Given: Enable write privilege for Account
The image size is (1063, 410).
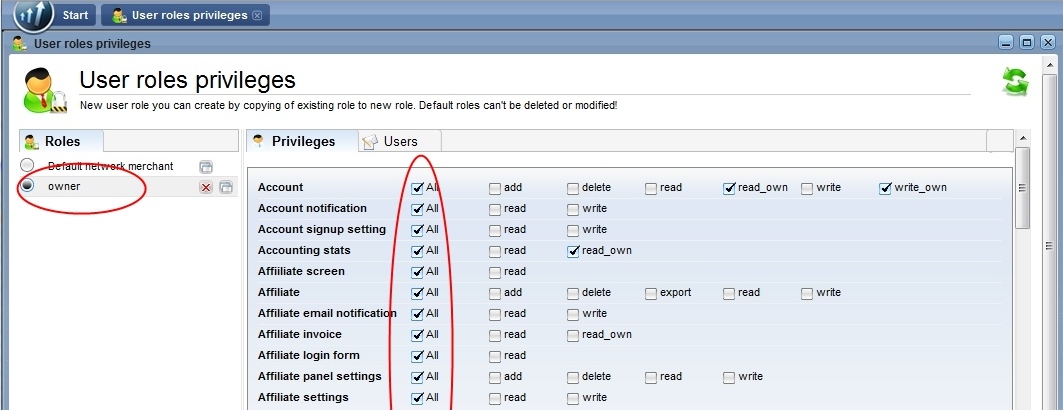Looking at the screenshot, I should 807,188.
